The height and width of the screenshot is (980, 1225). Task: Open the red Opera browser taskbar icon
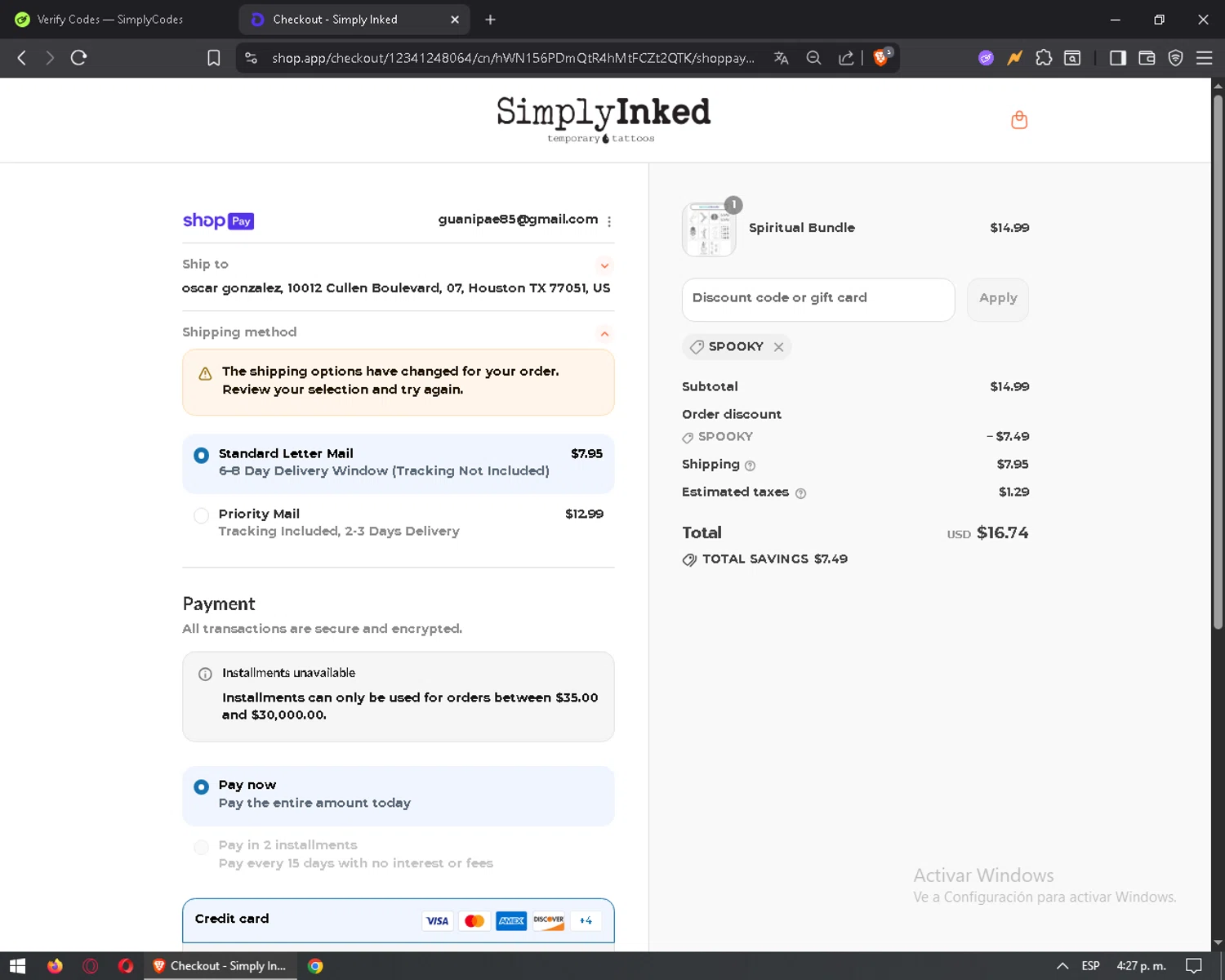pyautogui.click(x=126, y=966)
